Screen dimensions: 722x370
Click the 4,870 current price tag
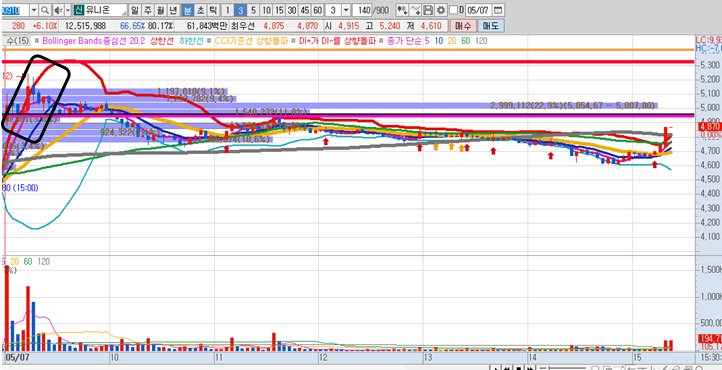pyautogui.click(x=710, y=126)
